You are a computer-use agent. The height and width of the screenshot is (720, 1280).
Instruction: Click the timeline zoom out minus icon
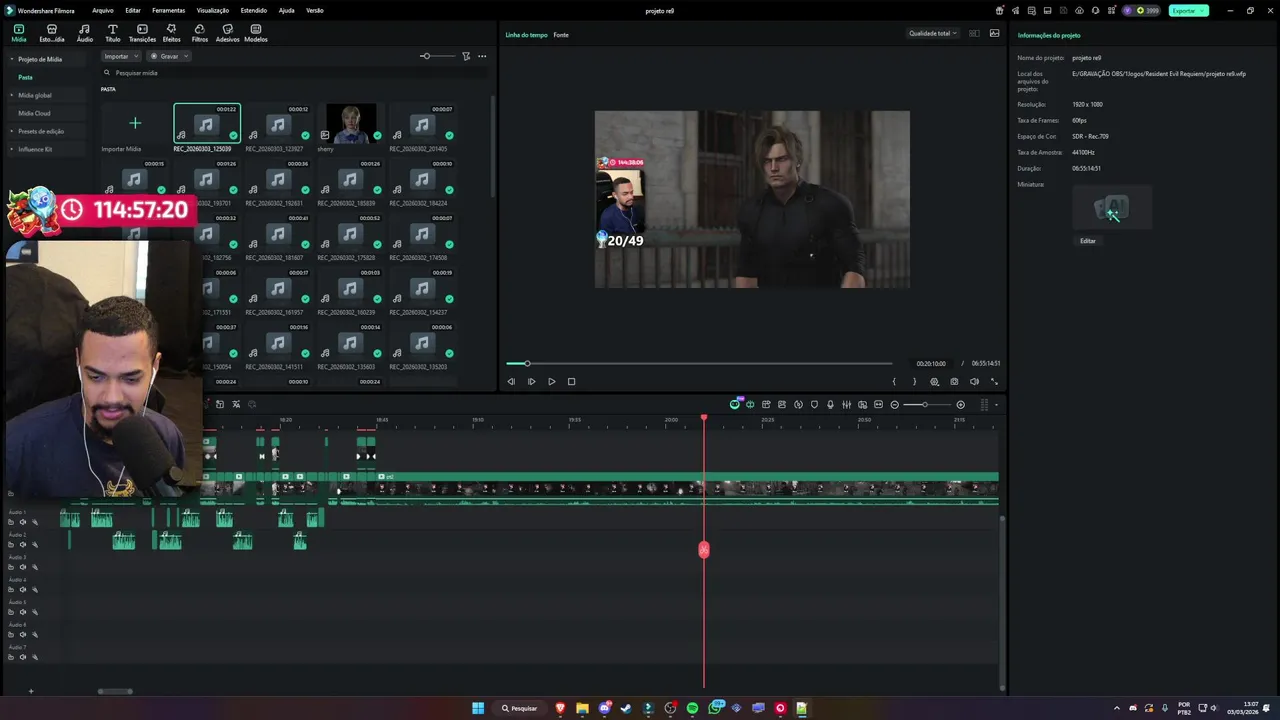(894, 404)
